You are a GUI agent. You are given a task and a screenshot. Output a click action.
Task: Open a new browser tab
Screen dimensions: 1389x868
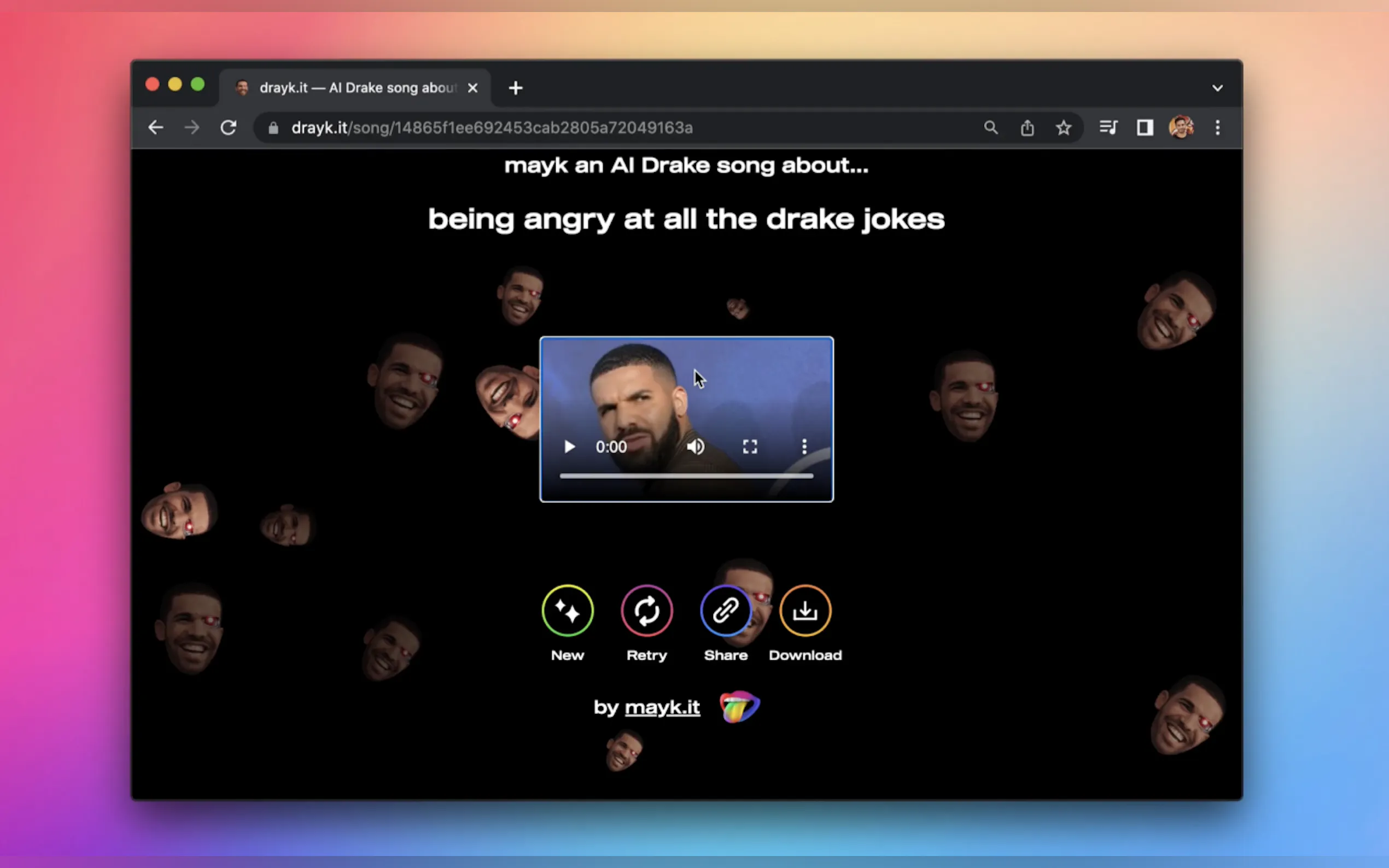click(516, 88)
